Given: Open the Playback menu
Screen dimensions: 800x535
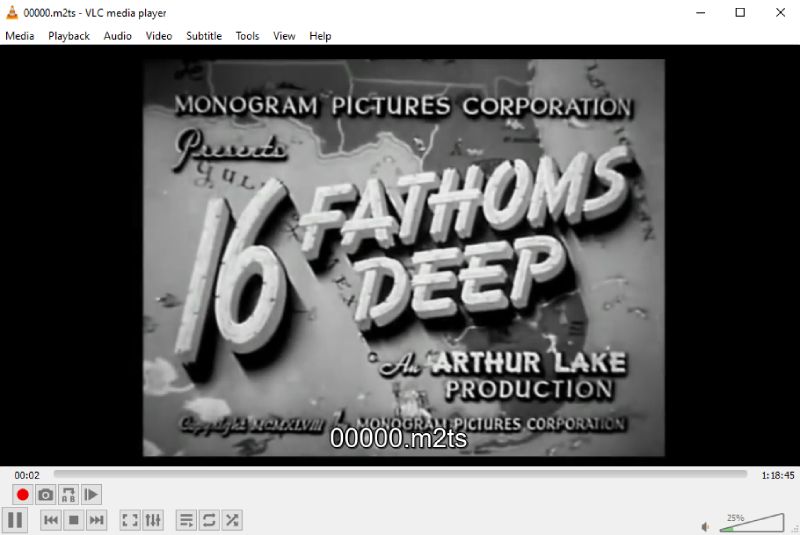Looking at the screenshot, I should (69, 36).
